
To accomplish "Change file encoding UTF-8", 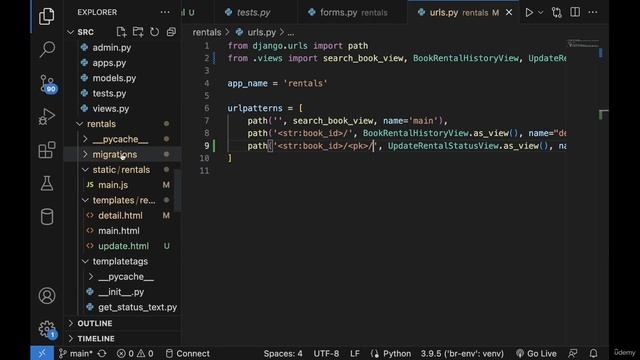I will coord(326,353).
